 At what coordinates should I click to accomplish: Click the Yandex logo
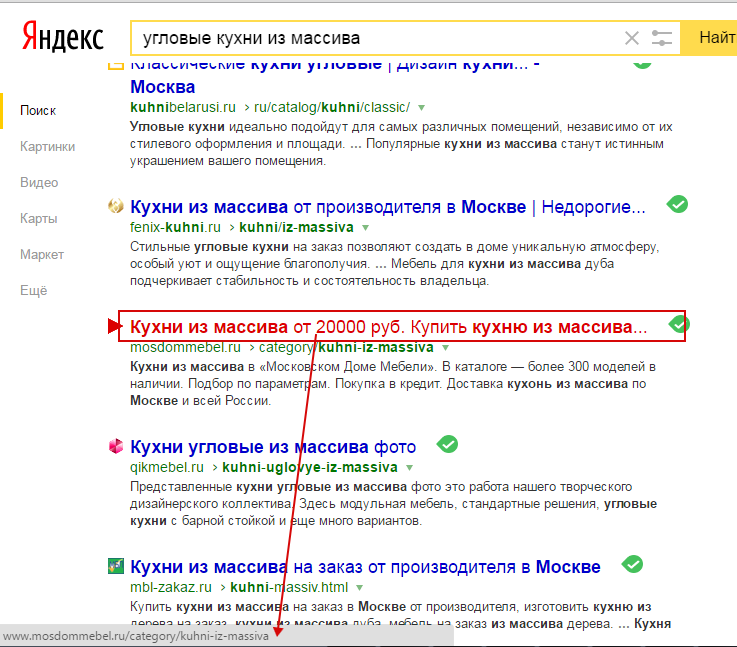click(x=62, y=38)
